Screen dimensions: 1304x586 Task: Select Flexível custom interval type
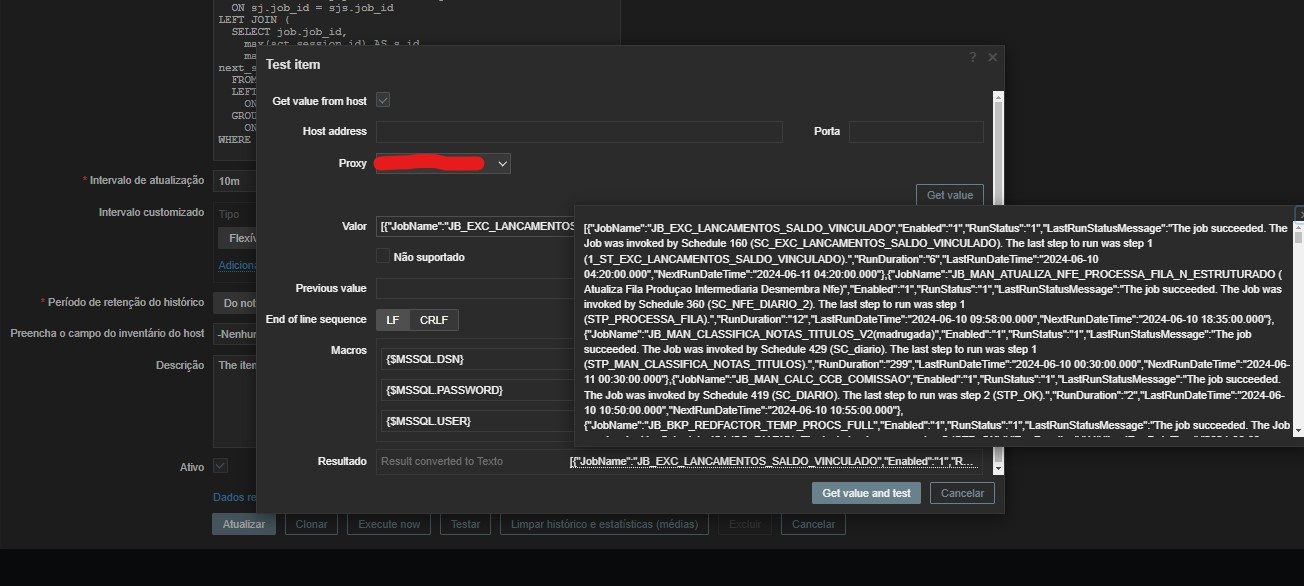[x=238, y=238]
